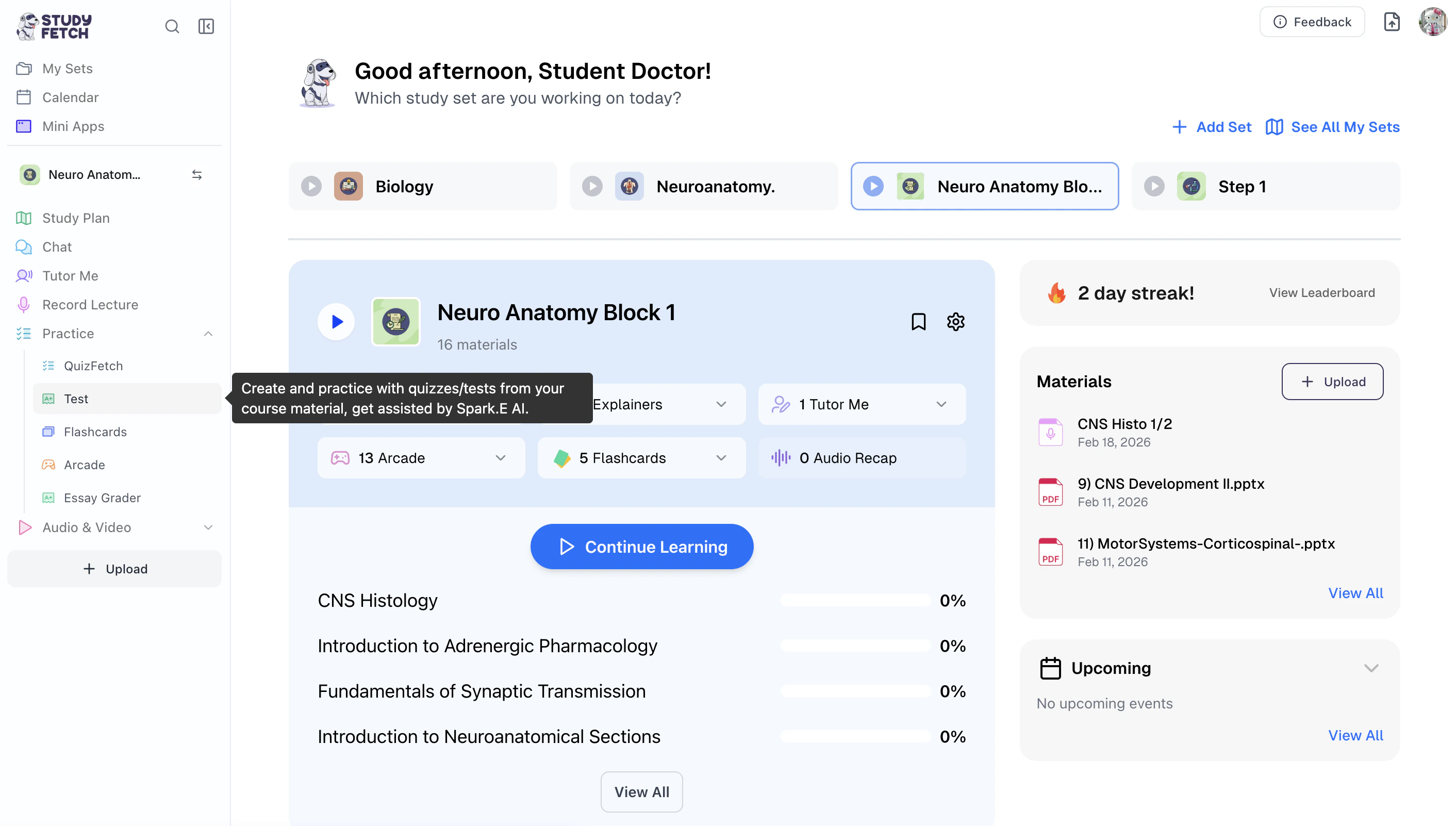The height and width of the screenshot is (826, 1456).
Task: Toggle the bookmark on Neuro Anatomy Block 1
Action: coord(918,322)
